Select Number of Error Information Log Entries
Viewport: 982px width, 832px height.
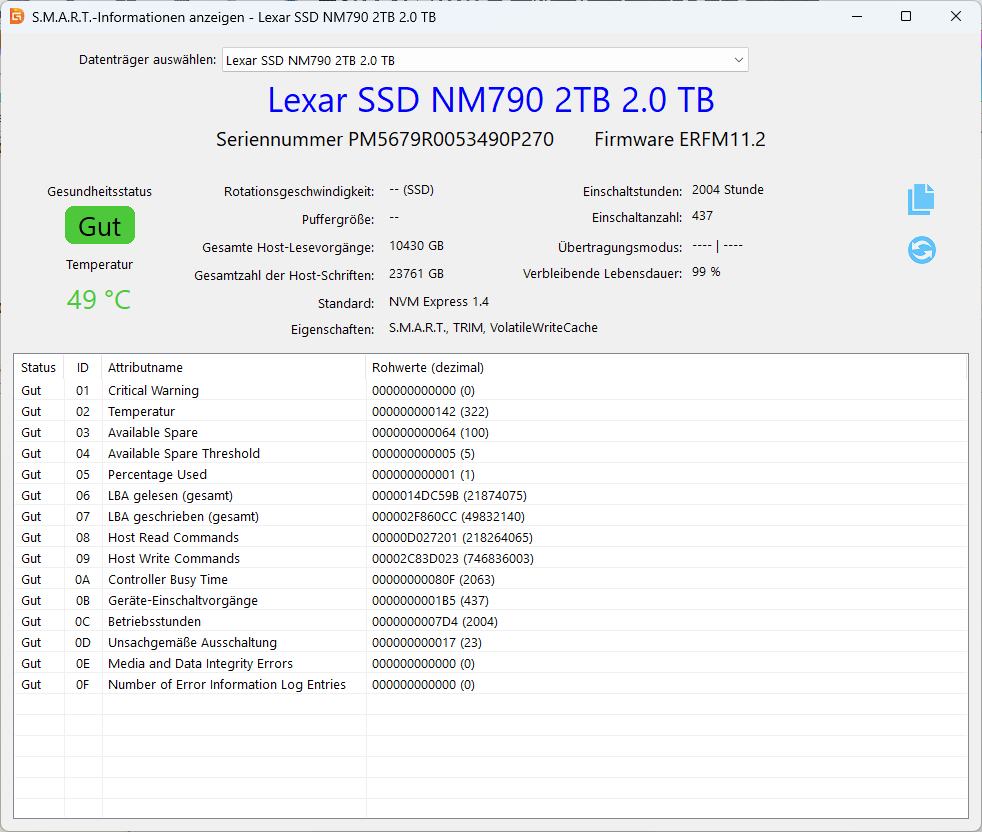pyautogui.click(x=490, y=685)
